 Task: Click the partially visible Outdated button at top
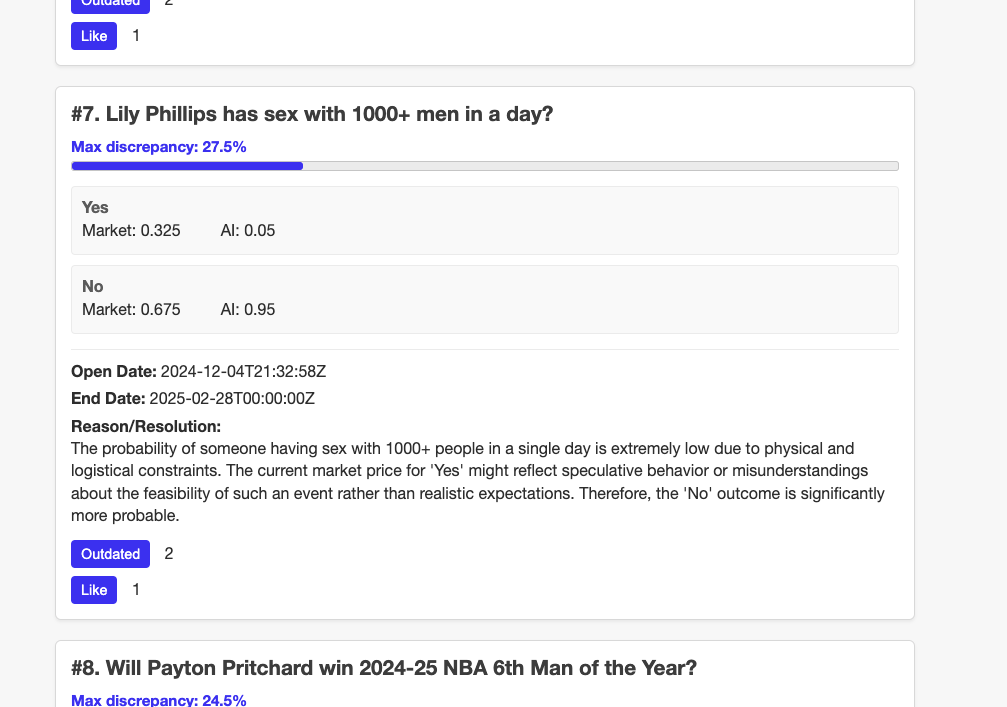[110, 4]
